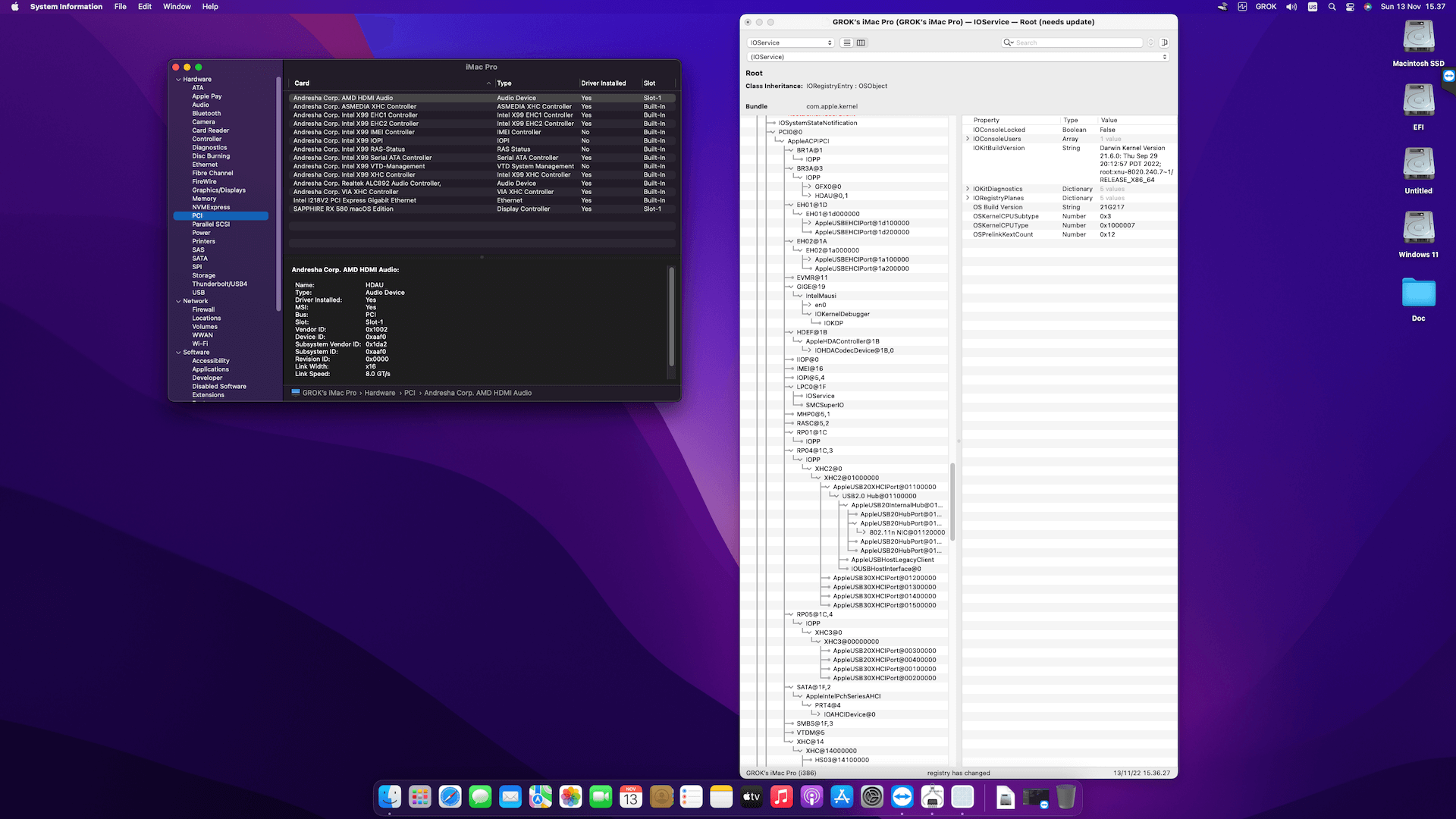
Task: Select PCI in the Hardware sidebar
Action: tap(197, 215)
